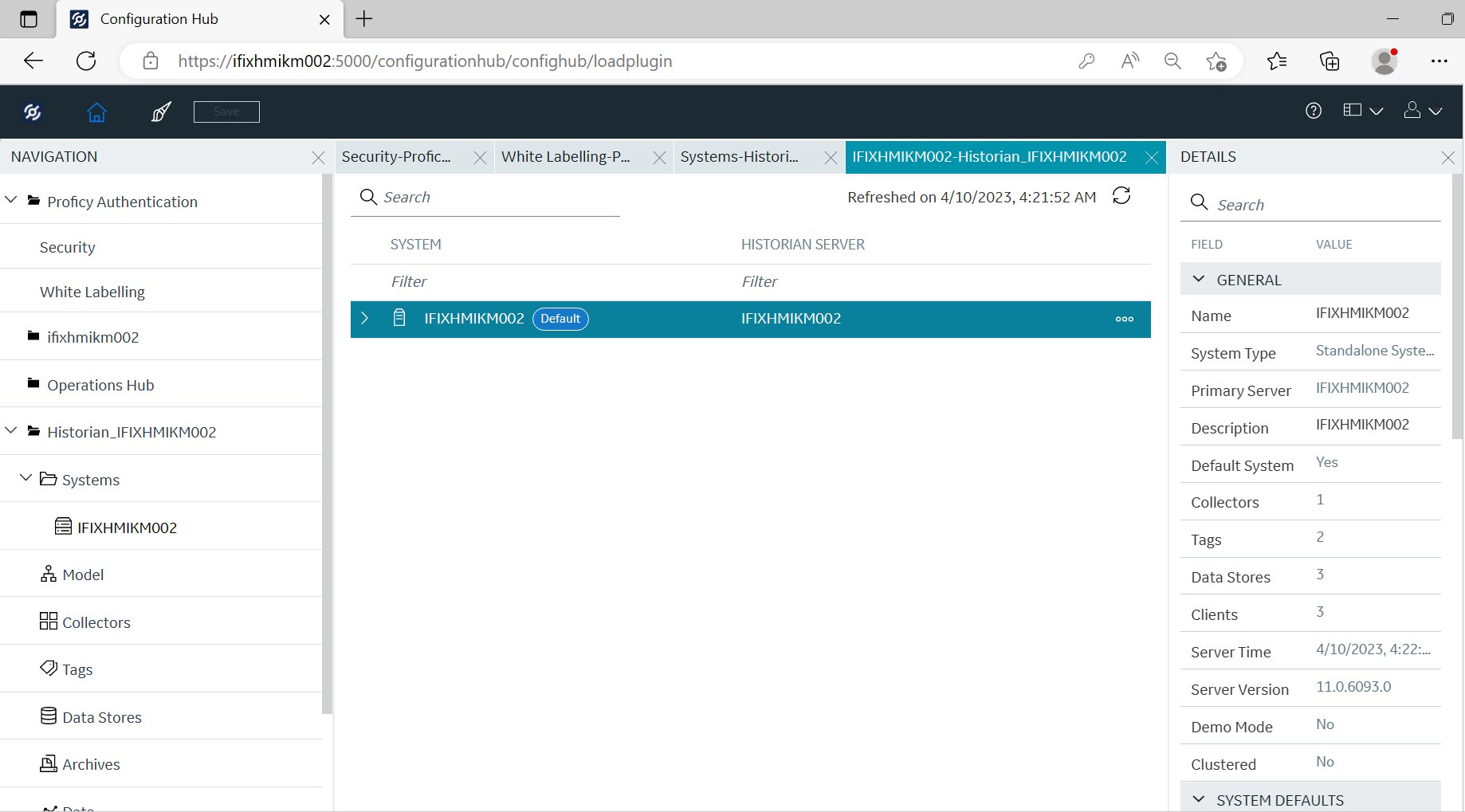The height and width of the screenshot is (812, 1465).
Task: Go to the Home icon
Action: tap(96, 112)
